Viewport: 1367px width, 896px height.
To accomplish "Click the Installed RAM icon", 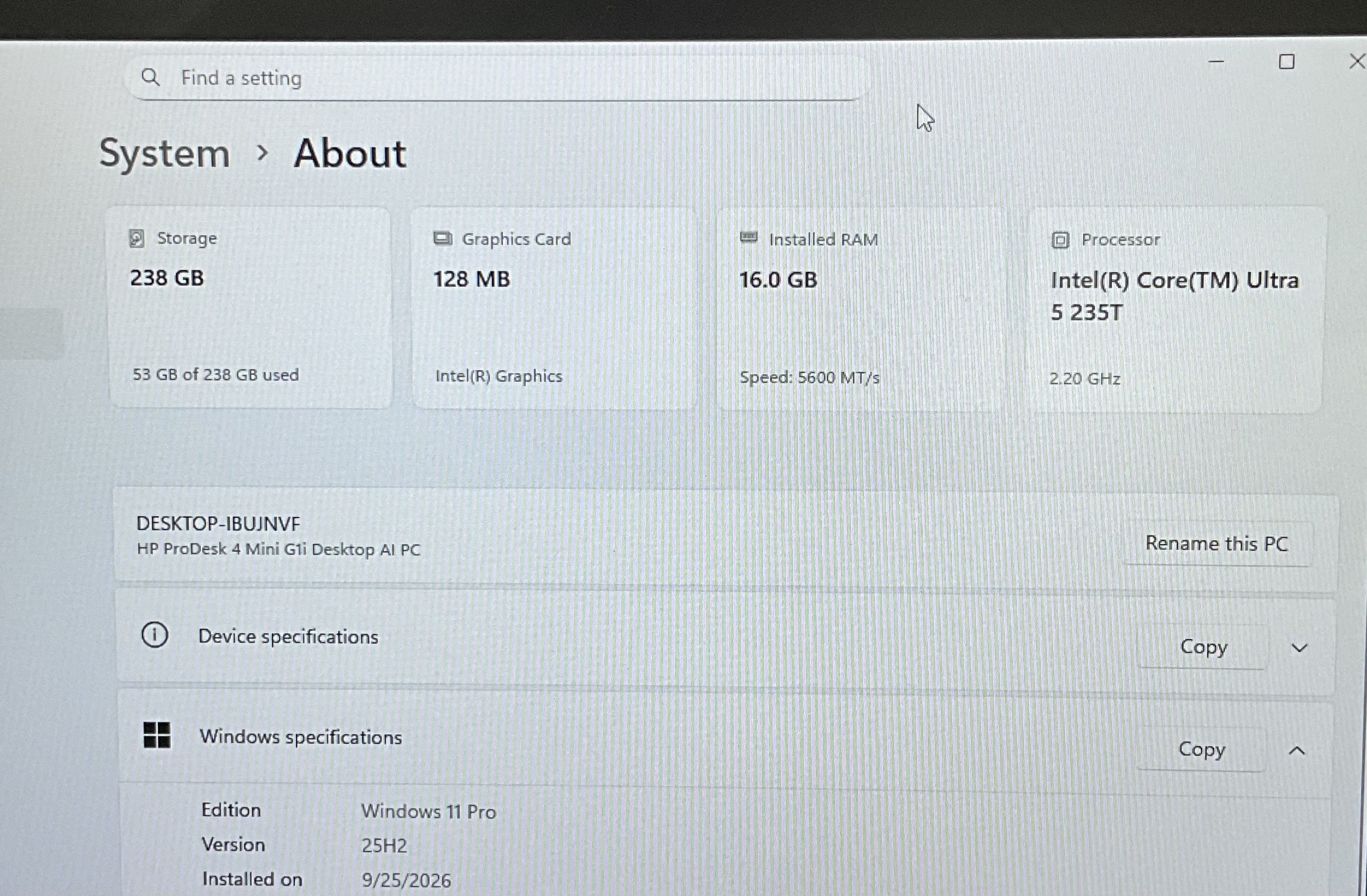I will tap(748, 238).
